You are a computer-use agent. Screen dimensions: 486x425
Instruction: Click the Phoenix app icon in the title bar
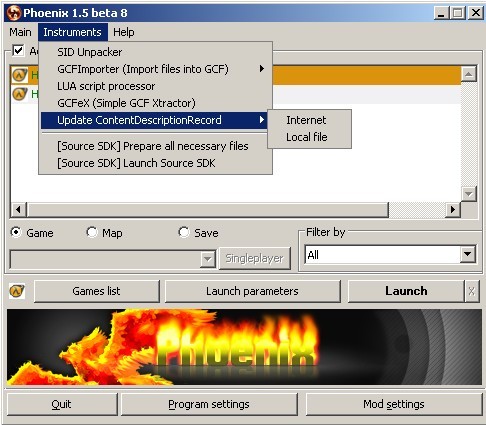[x=14, y=13]
